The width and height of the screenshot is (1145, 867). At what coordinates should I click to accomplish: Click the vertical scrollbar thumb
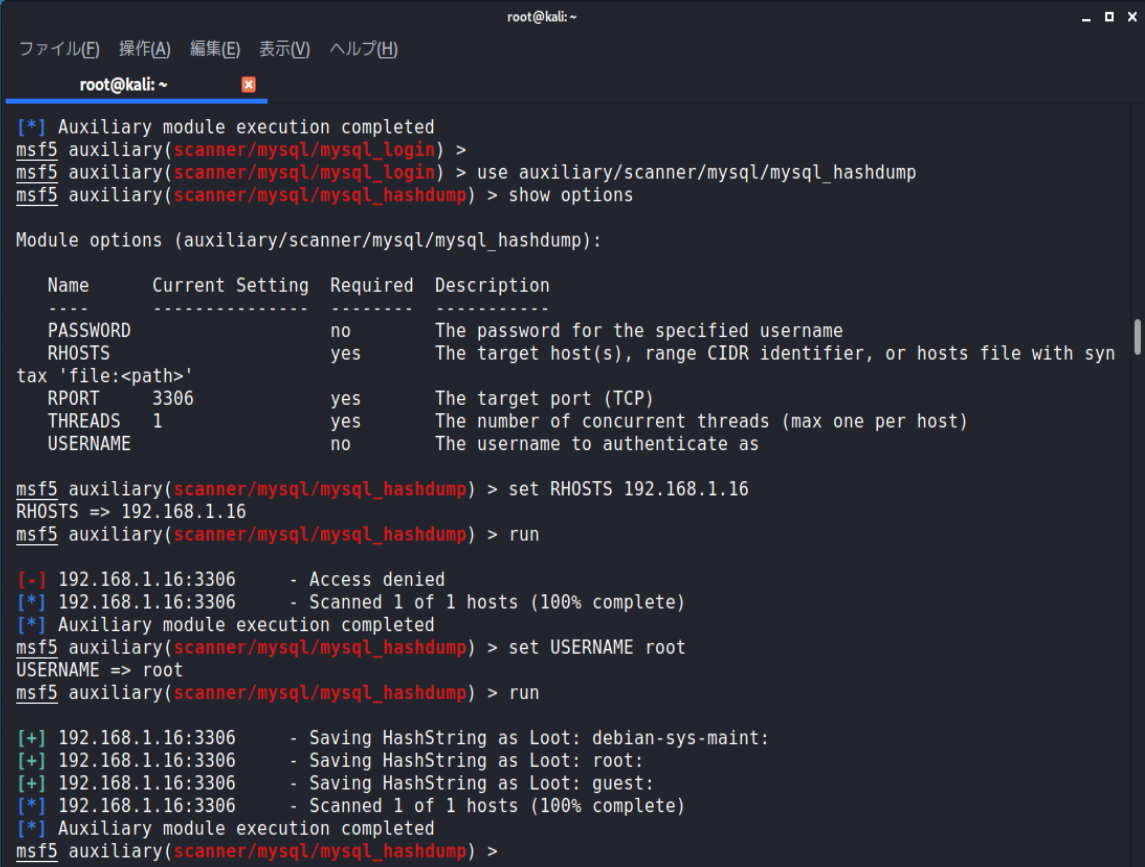(1137, 337)
